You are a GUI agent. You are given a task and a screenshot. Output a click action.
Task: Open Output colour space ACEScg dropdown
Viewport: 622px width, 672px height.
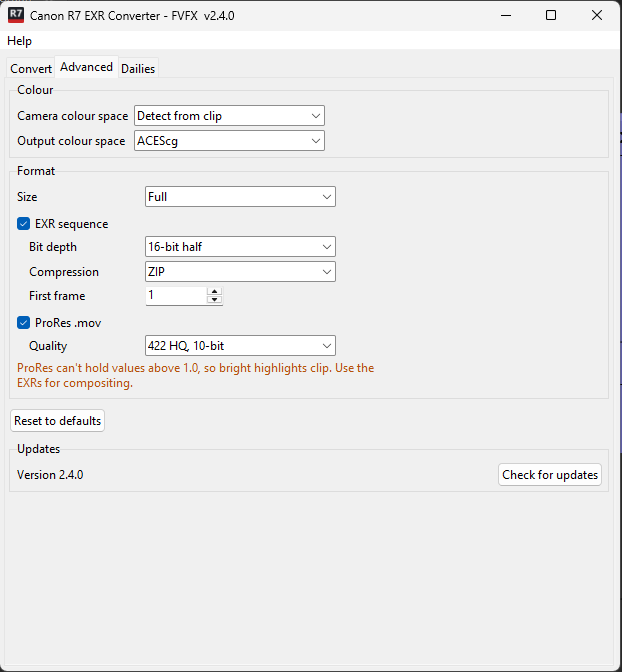point(229,141)
